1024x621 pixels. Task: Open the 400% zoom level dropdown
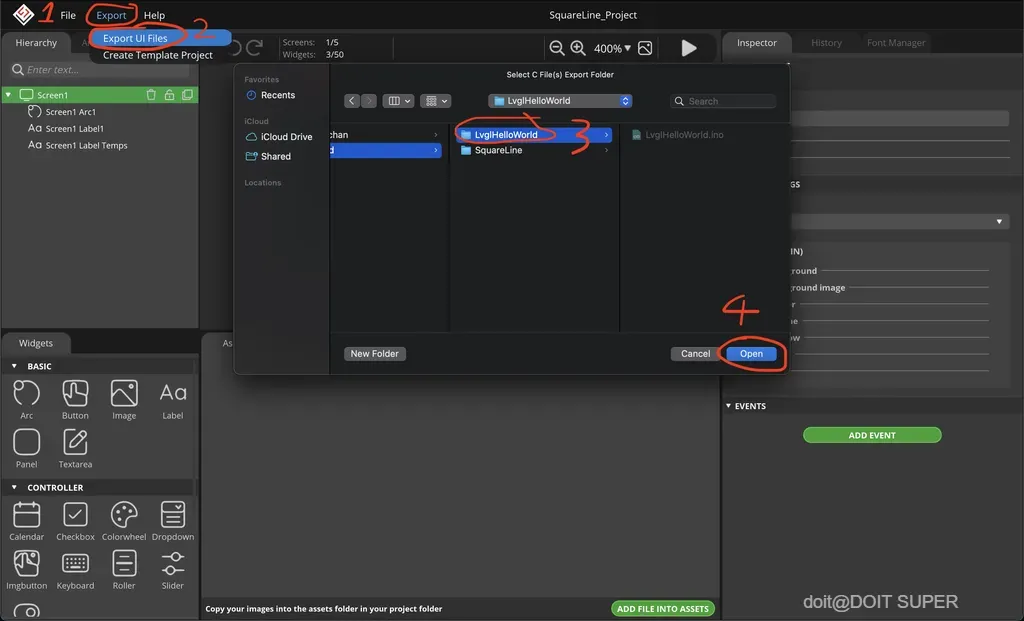click(x=612, y=48)
